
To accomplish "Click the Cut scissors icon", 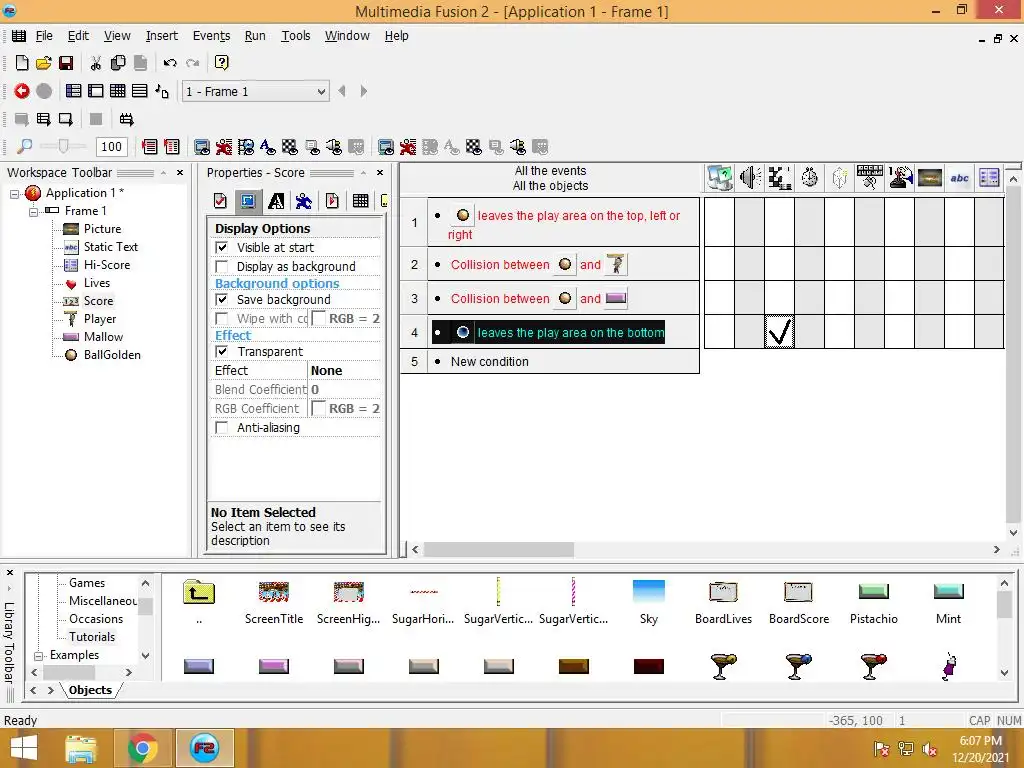I will point(96,63).
